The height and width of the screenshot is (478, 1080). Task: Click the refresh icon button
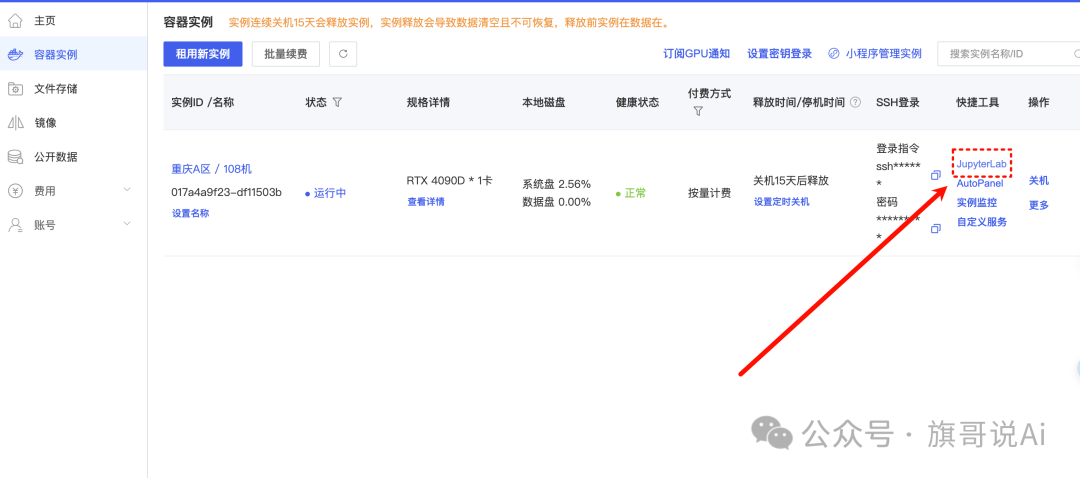[x=343, y=54]
